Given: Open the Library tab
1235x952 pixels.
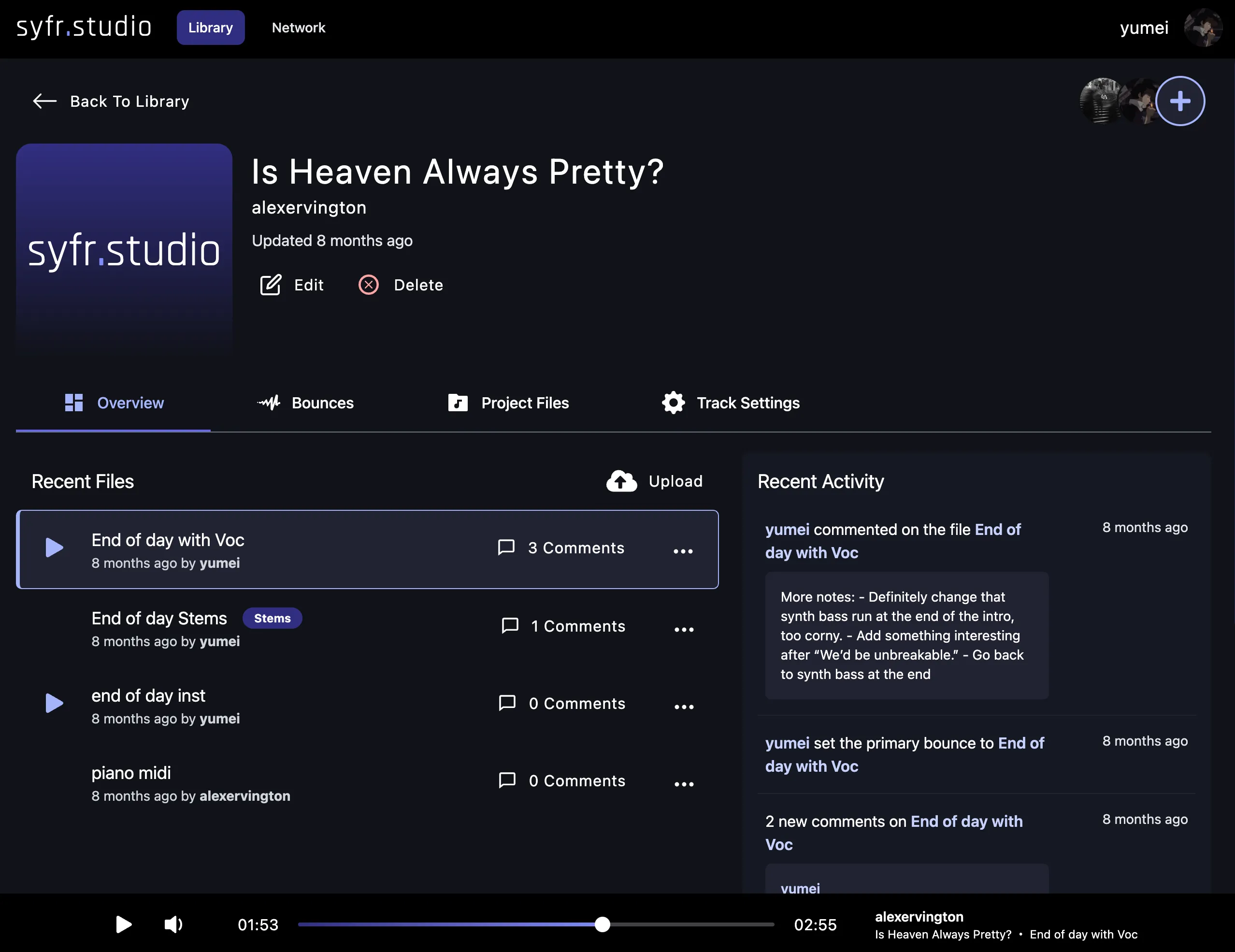Looking at the screenshot, I should coord(210,27).
